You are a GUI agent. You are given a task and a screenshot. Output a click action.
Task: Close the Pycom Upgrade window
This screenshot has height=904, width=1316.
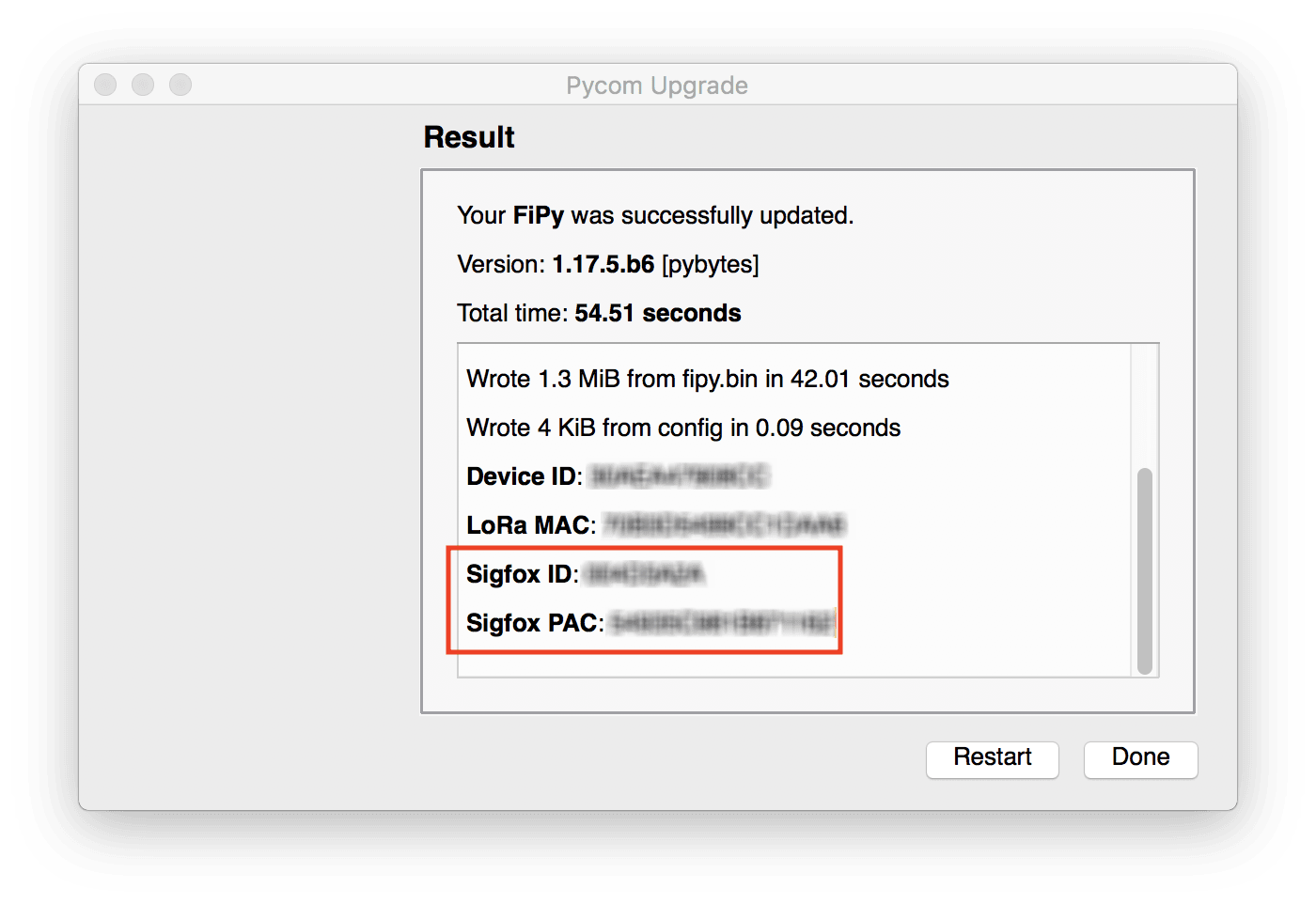click(x=105, y=85)
